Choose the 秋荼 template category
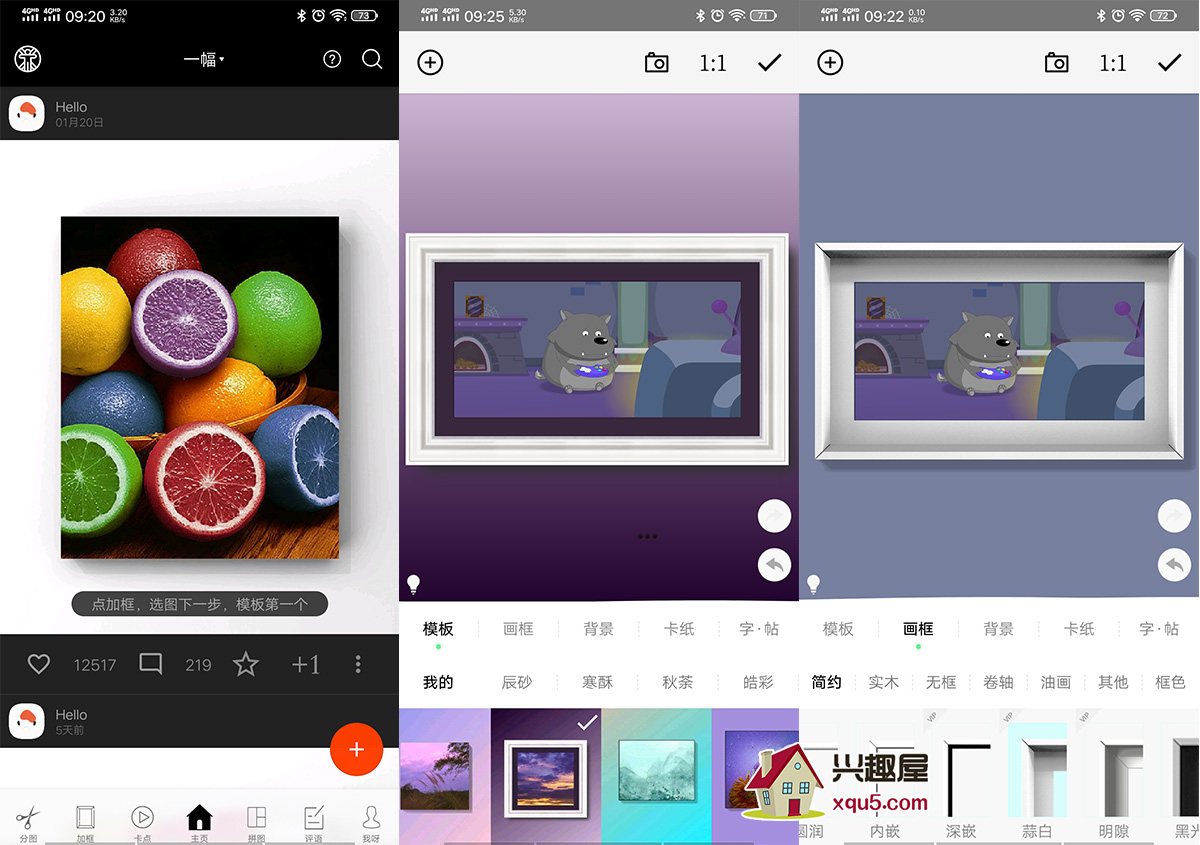The width and height of the screenshot is (1200, 845). click(x=677, y=682)
